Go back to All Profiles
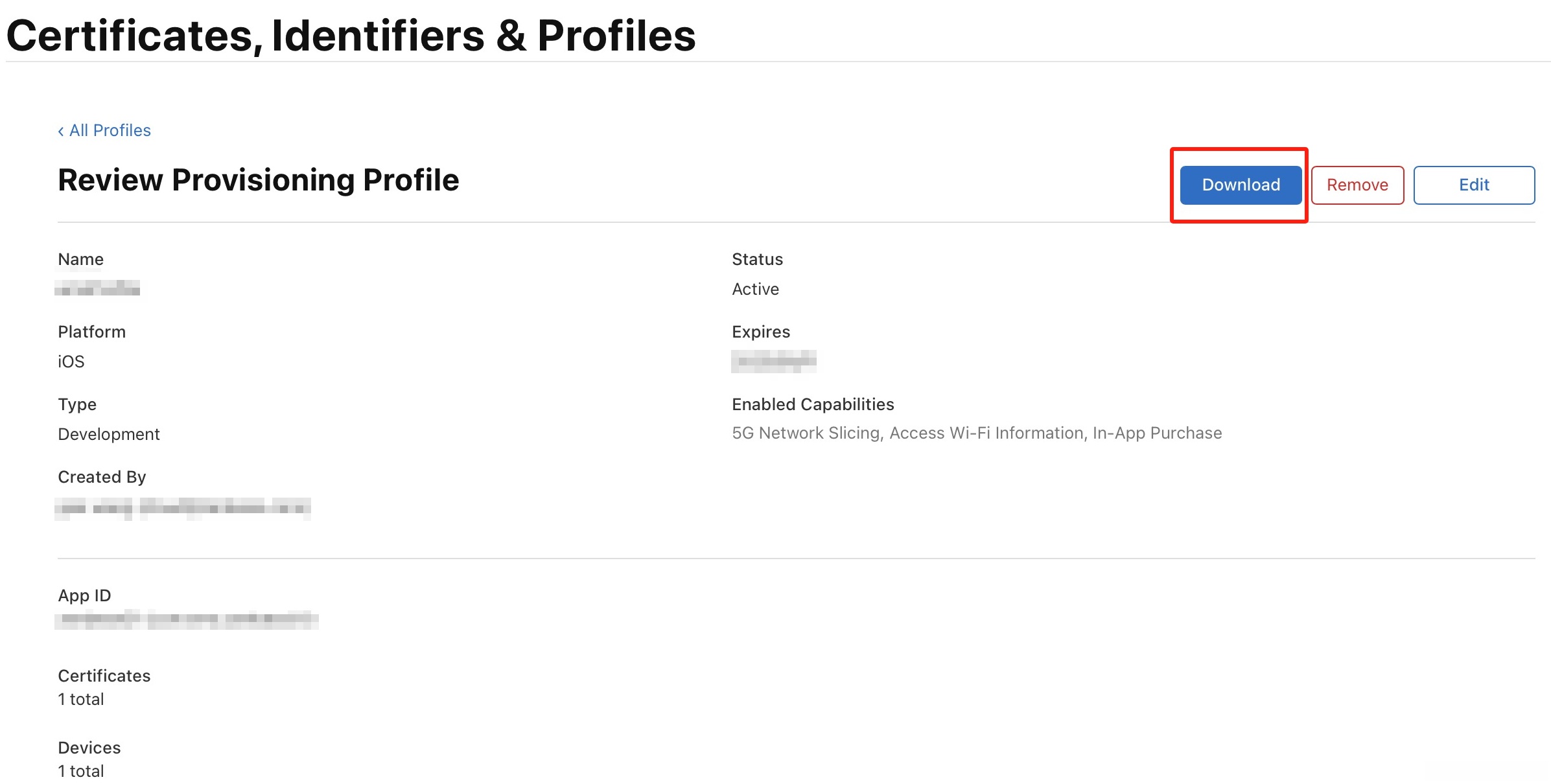 110,131
